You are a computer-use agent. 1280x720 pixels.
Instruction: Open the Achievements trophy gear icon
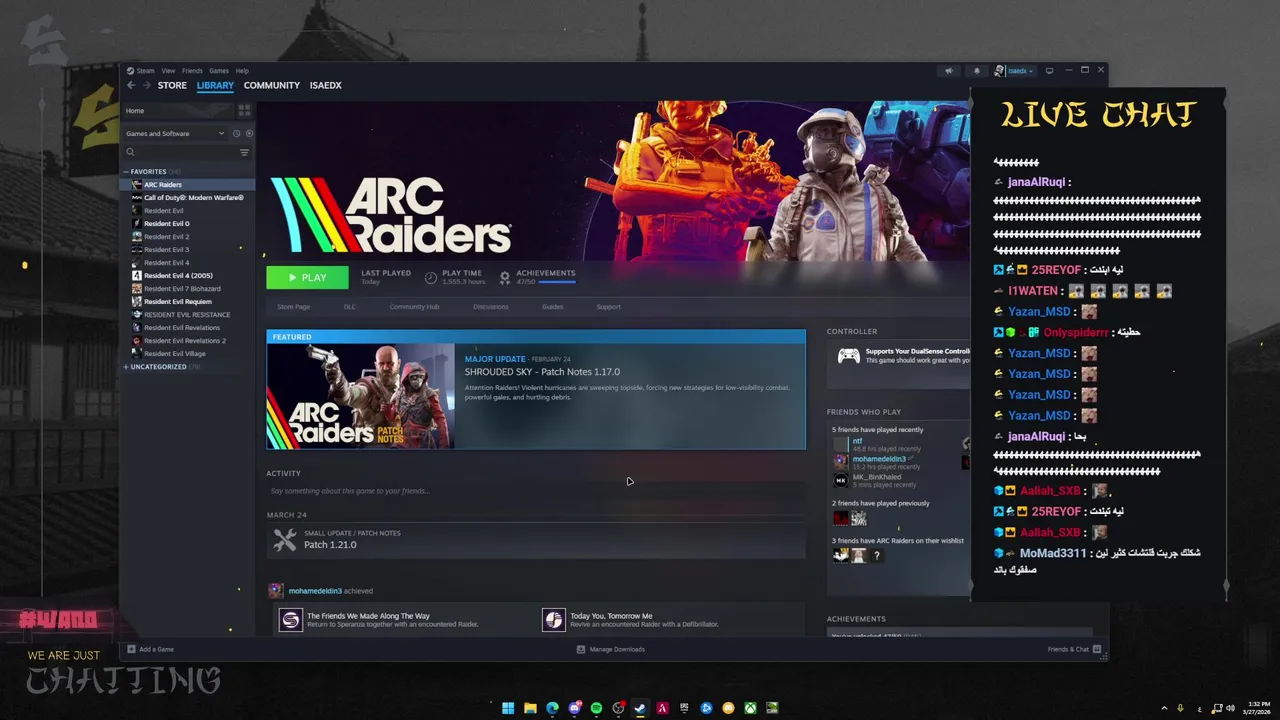505,277
